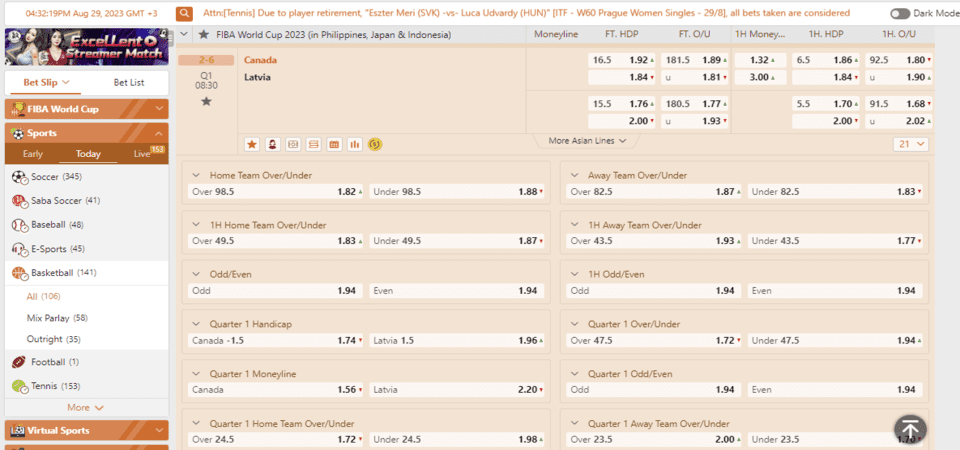Select 1H Moneyline odds 3.00
Screen dimensions: 960x450
coord(761,77)
